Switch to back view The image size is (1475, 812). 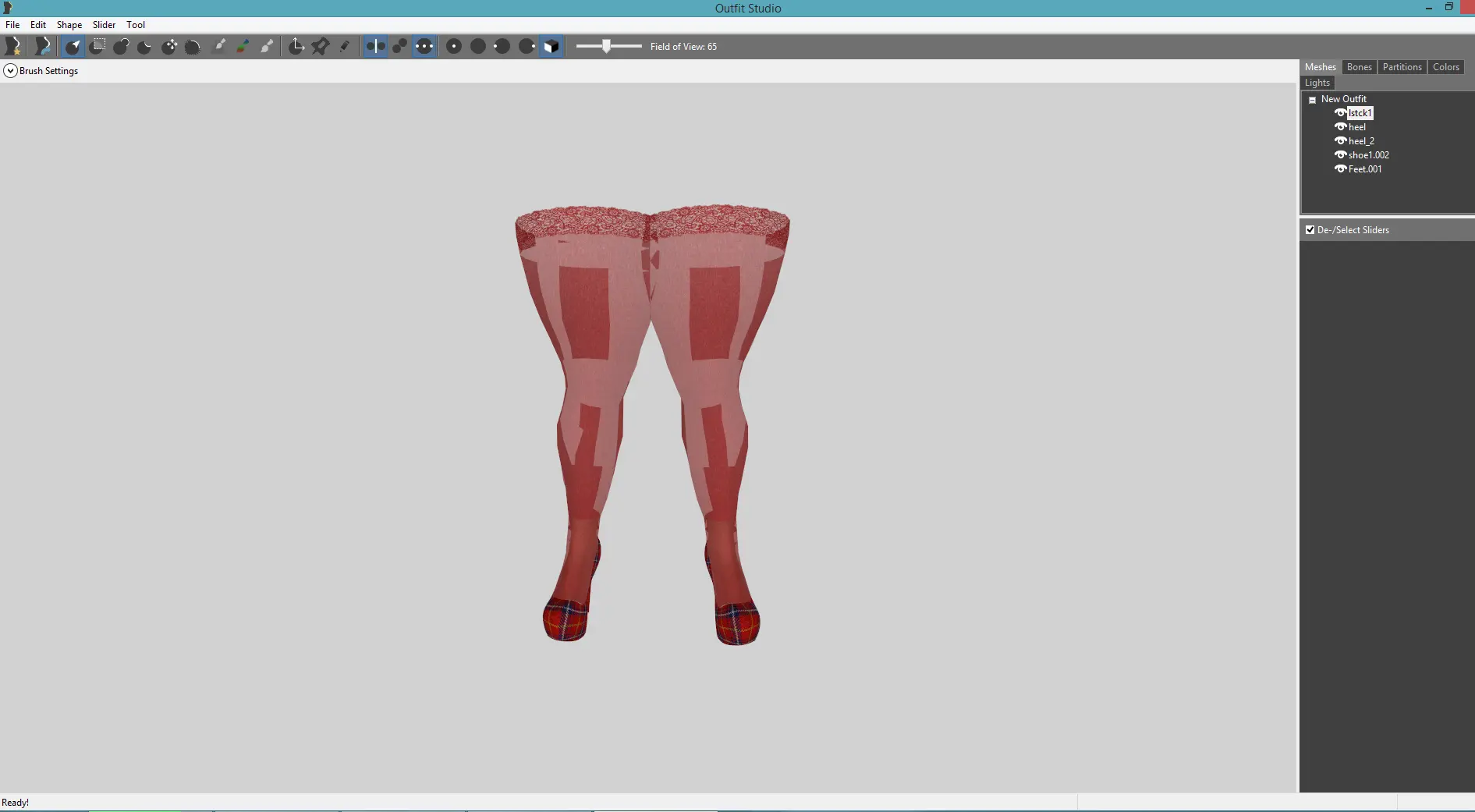(478, 46)
